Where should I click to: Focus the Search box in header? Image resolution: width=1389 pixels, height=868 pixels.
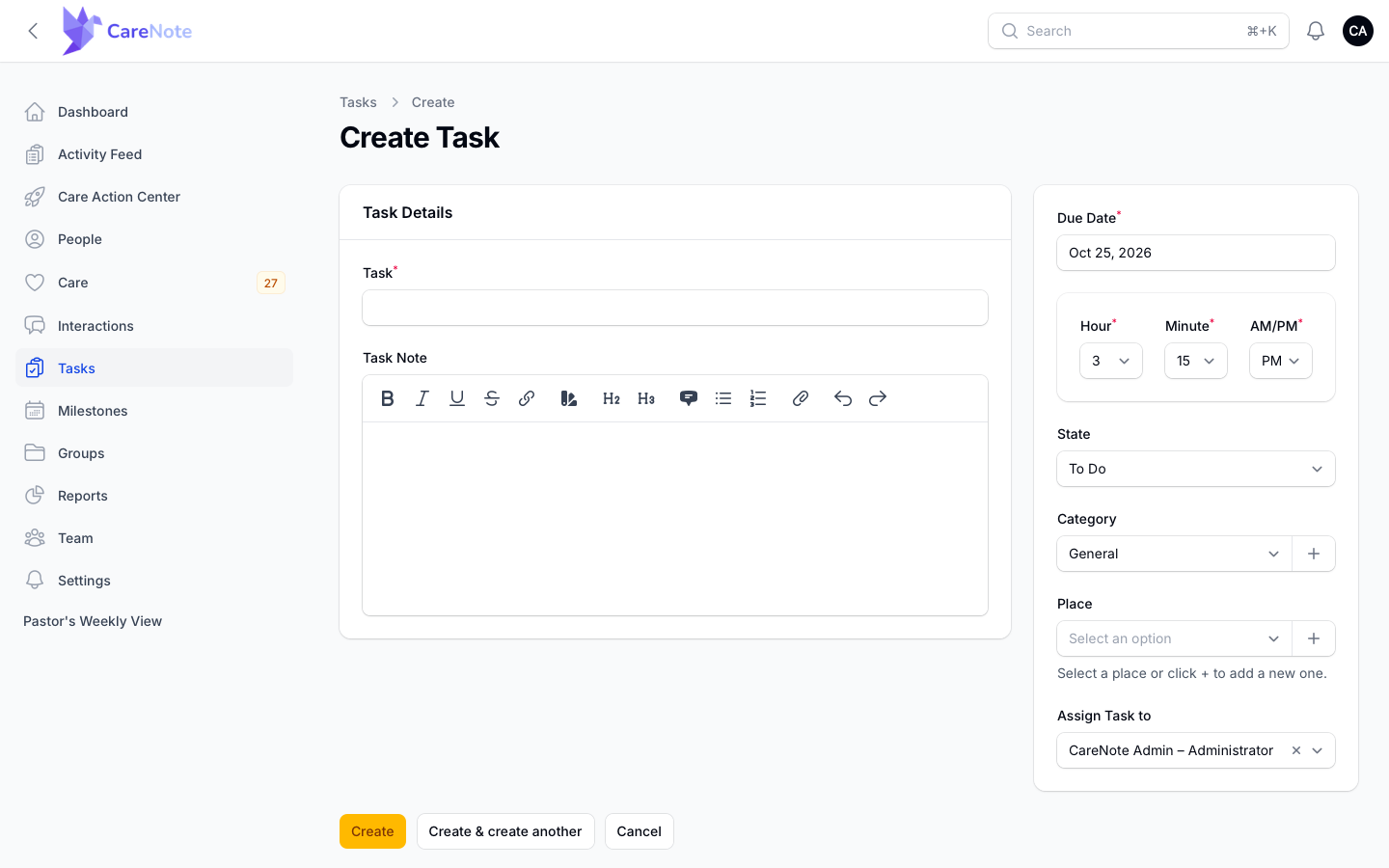pyautogui.click(x=1138, y=31)
